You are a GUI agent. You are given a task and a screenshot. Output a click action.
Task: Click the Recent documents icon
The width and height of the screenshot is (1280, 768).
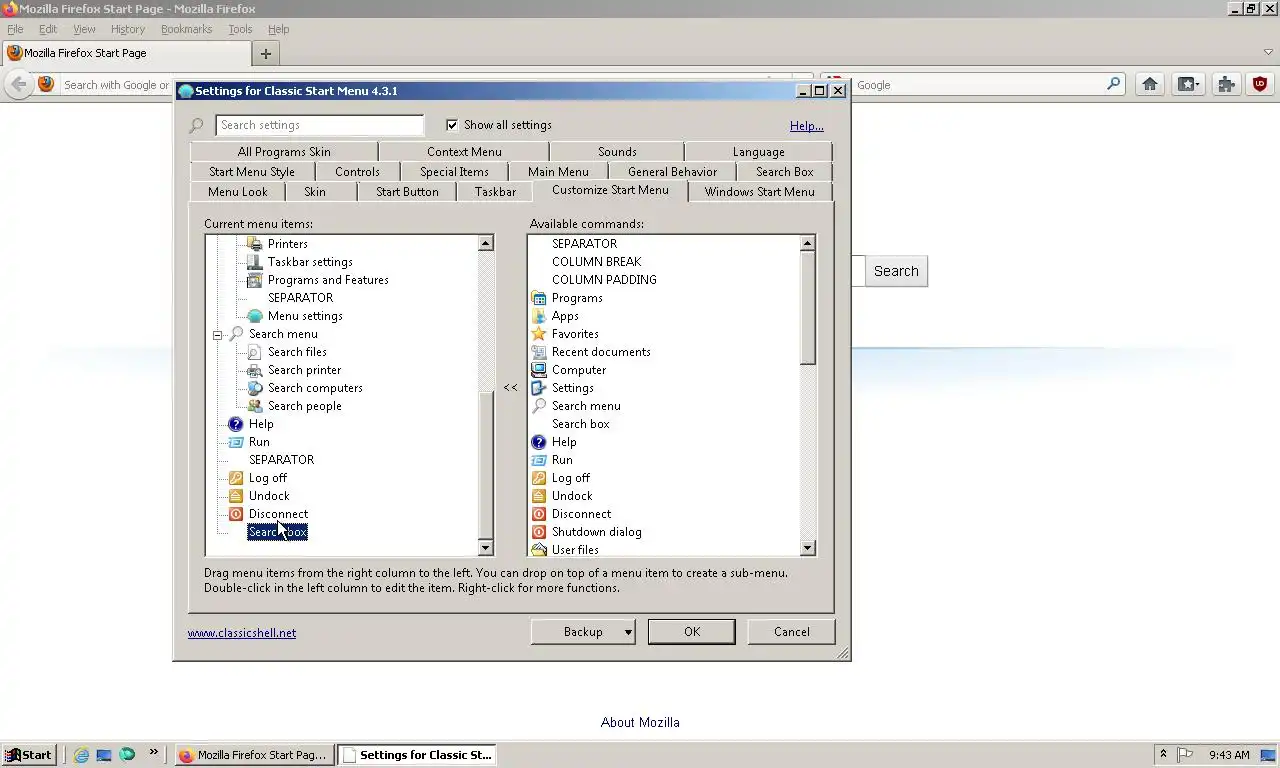539,352
